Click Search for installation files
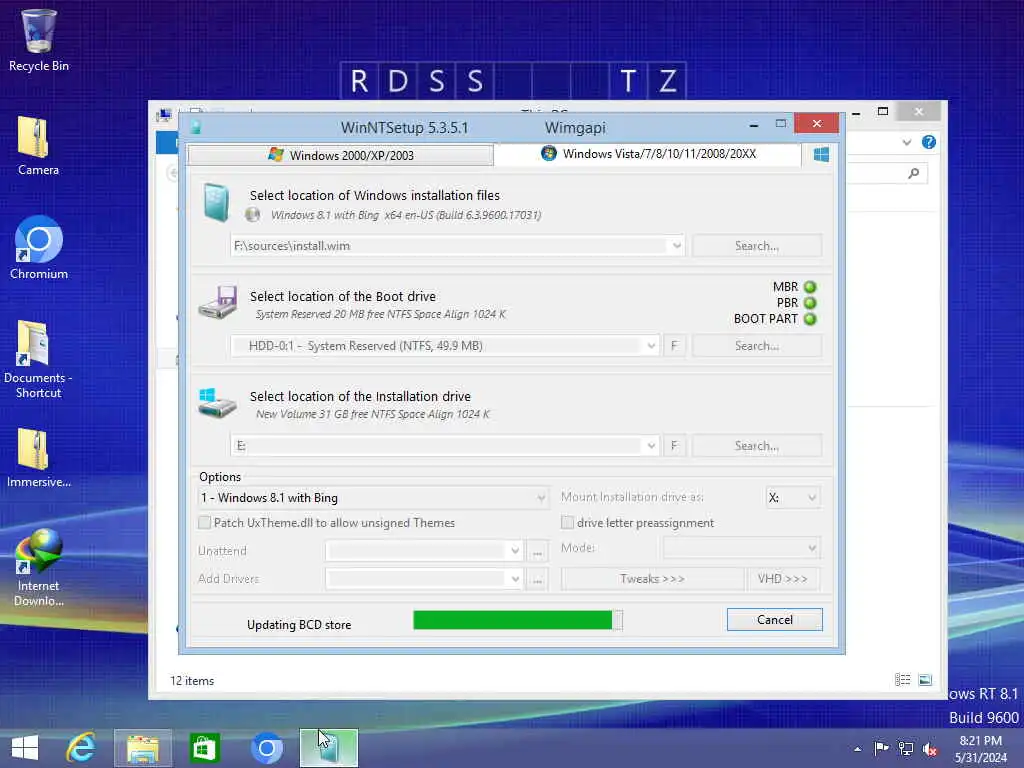1024x768 pixels. (757, 246)
